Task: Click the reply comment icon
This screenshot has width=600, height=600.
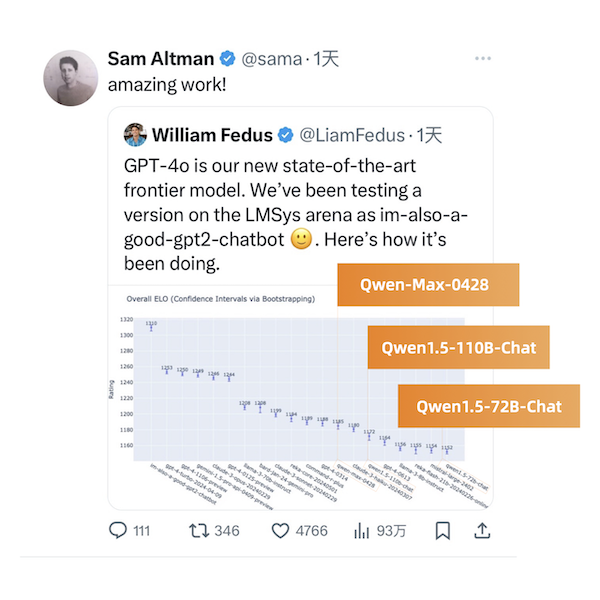Action: pyautogui.click(x=118, y=531)
